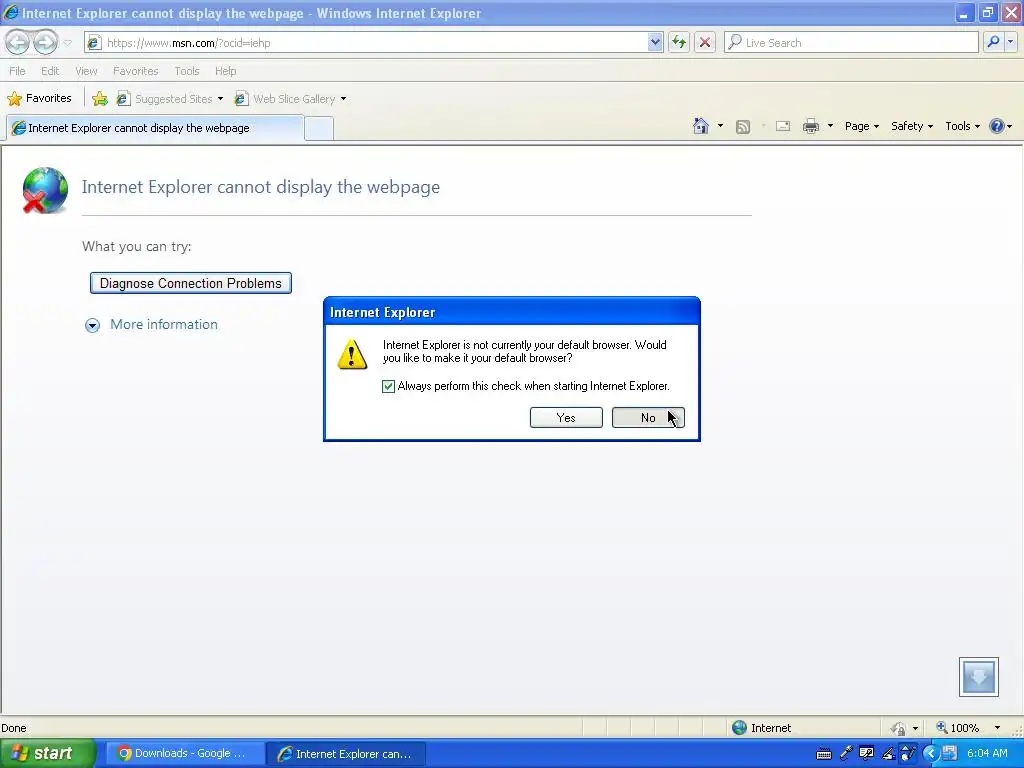Viewport: 1024px width, 768px height.
Task: Open the command bar Tools dropdown
Action: point(962,126)
